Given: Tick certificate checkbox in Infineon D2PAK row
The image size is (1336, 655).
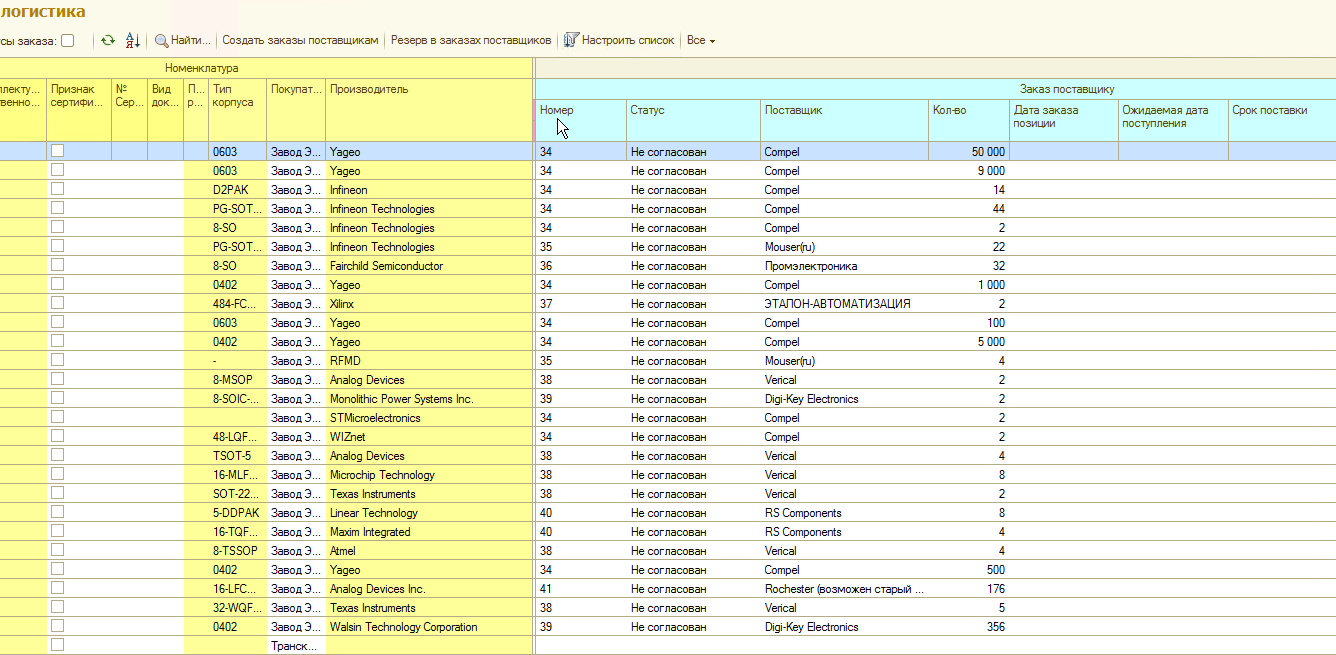Looking at the screenshot, I should (58, 189).
